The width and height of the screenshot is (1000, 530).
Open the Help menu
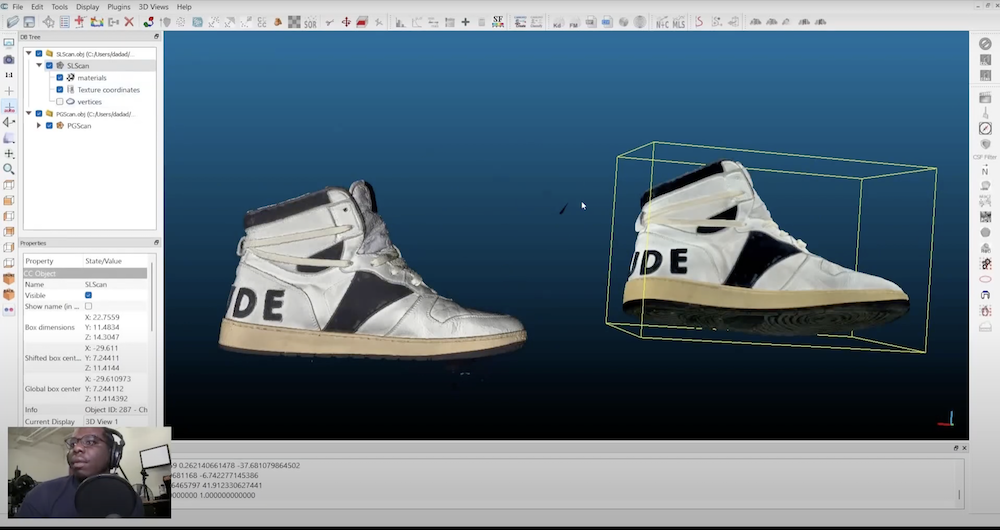[184, 7]
